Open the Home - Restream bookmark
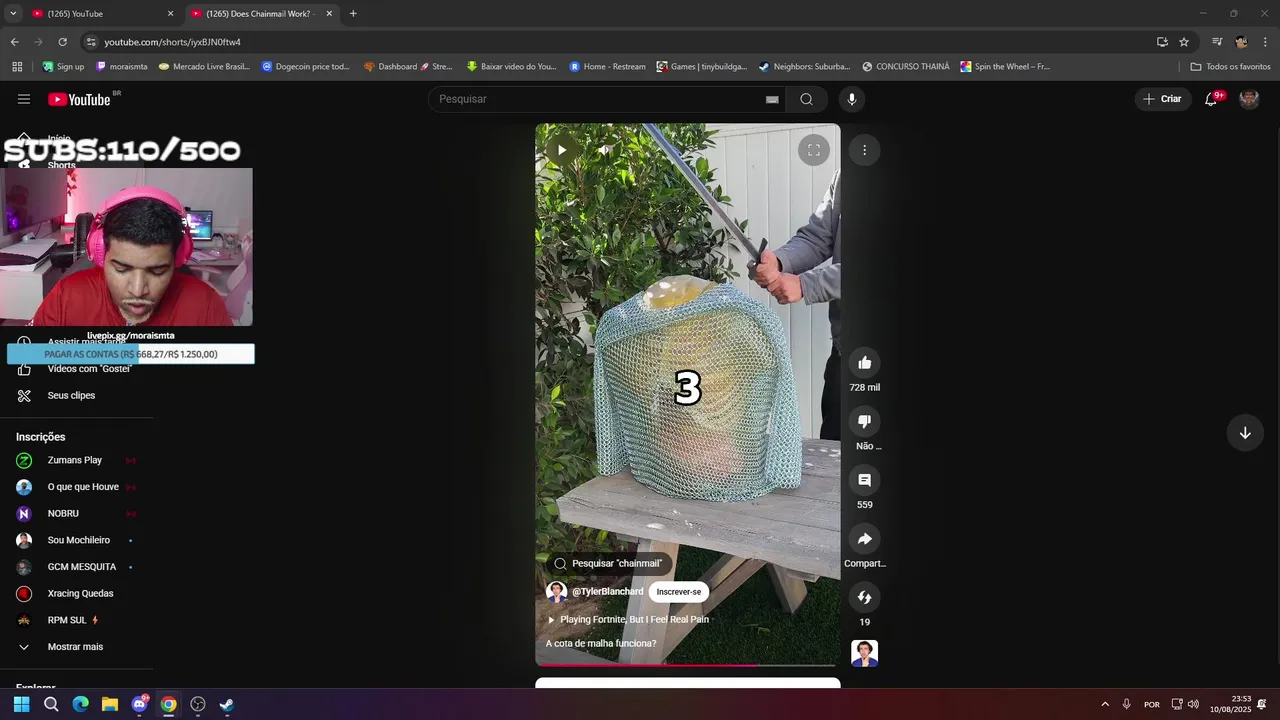The image size is (1280, 720). [608, 67]
